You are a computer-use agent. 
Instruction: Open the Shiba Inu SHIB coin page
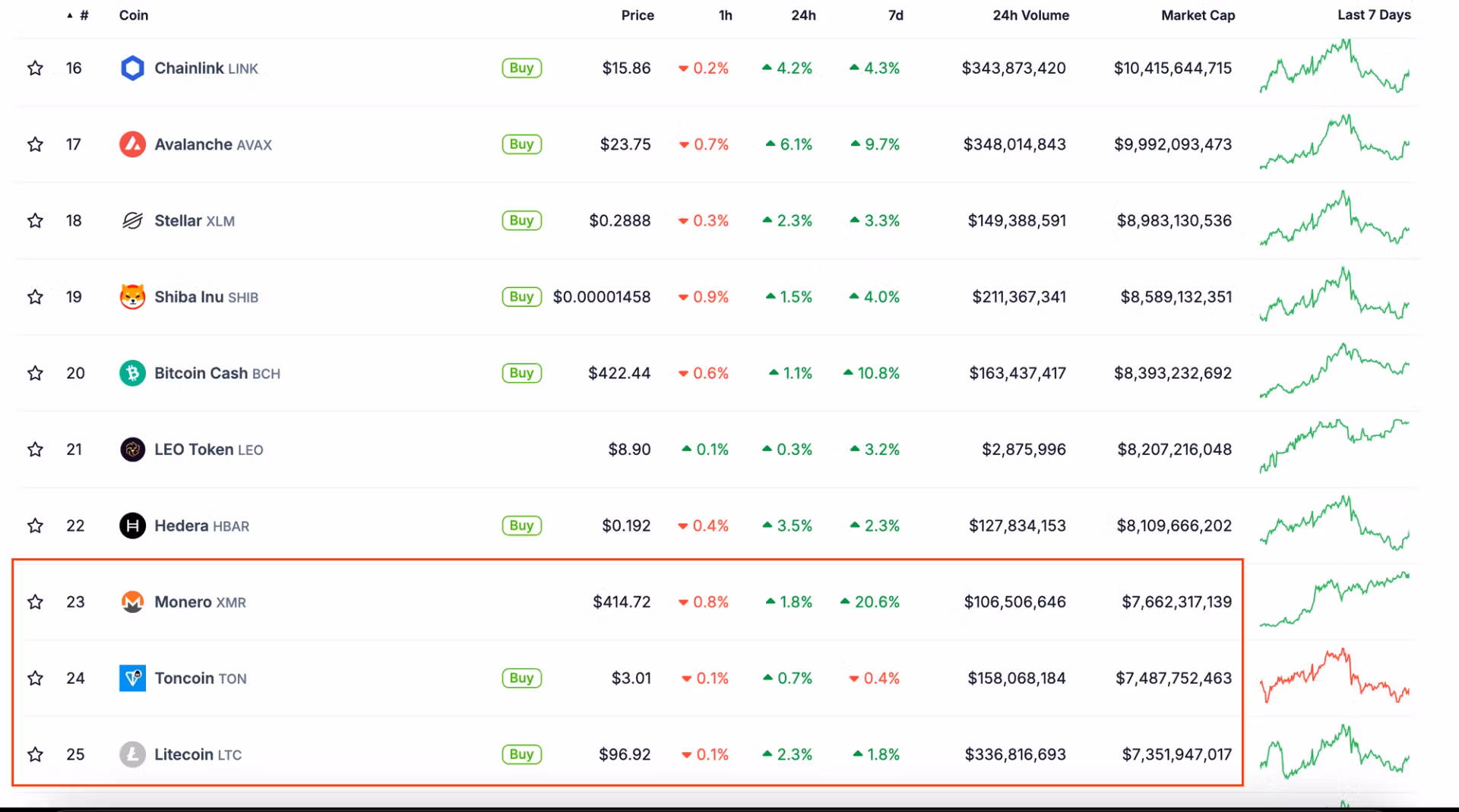(x=206, y=297)
